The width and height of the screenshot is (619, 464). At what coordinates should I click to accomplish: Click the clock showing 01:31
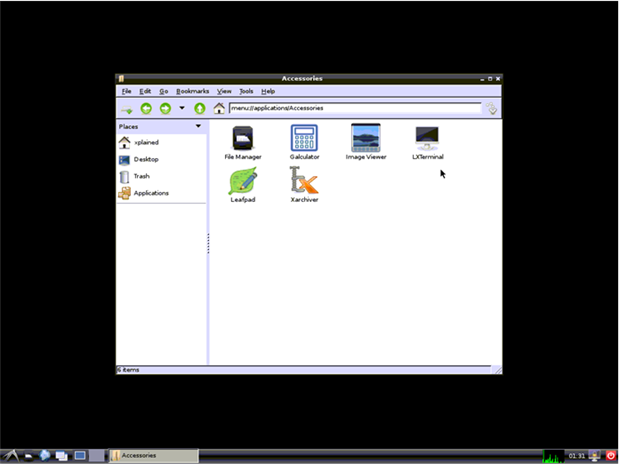point(576,456)
